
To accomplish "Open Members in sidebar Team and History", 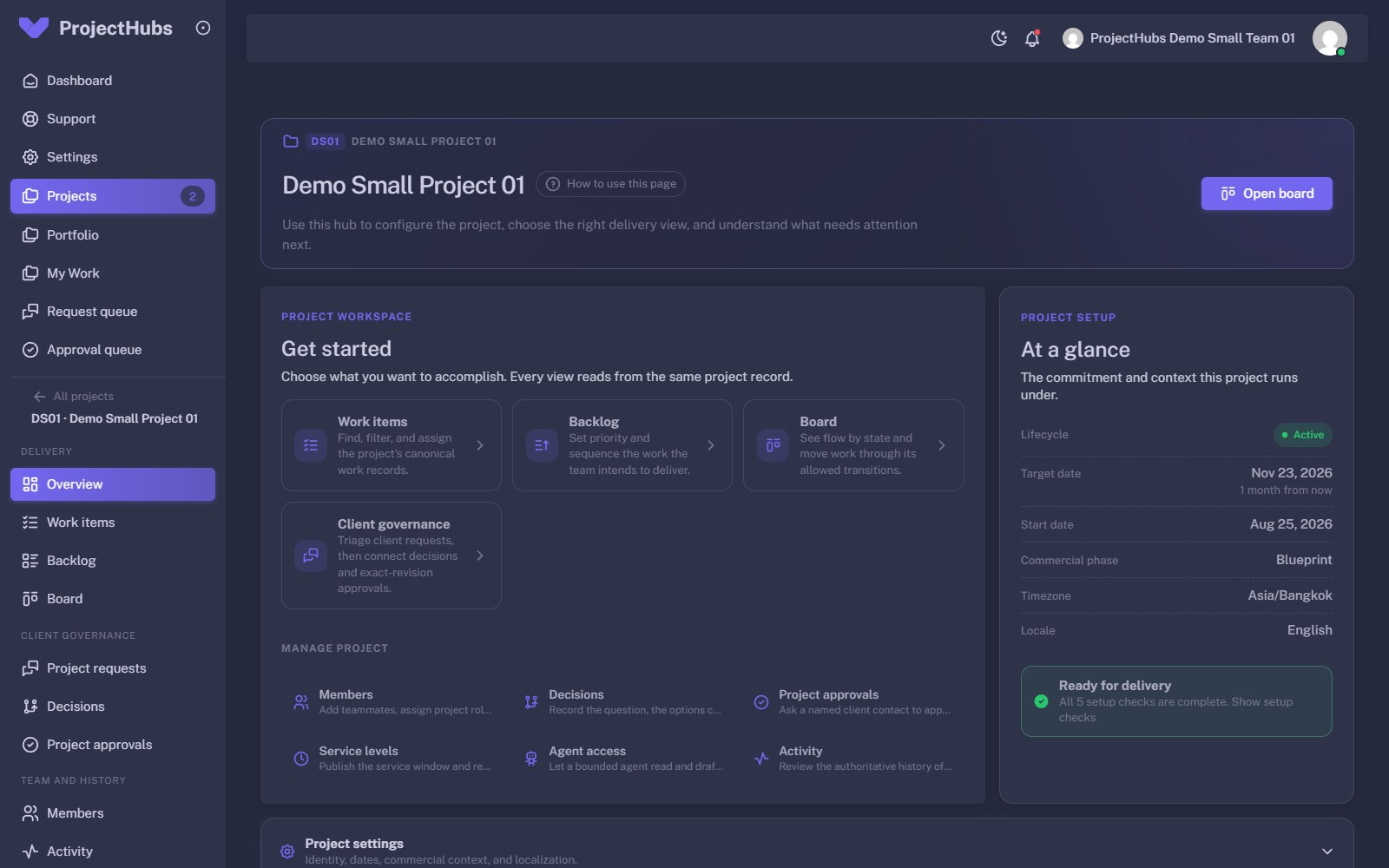I will coord(113,813).
